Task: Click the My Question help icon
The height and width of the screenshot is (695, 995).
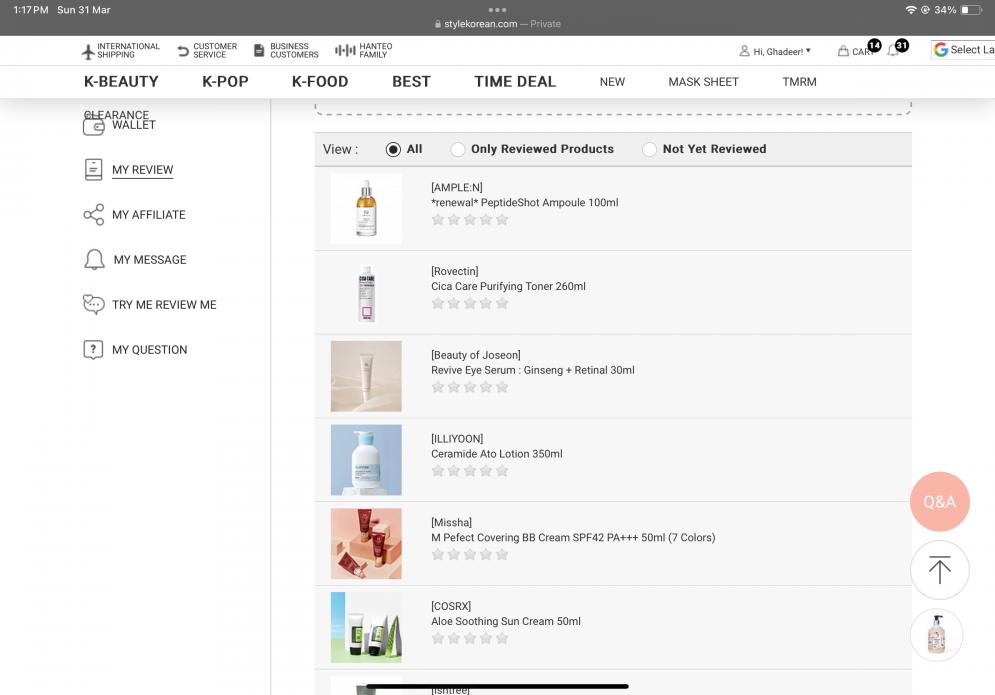Action: 93,350
